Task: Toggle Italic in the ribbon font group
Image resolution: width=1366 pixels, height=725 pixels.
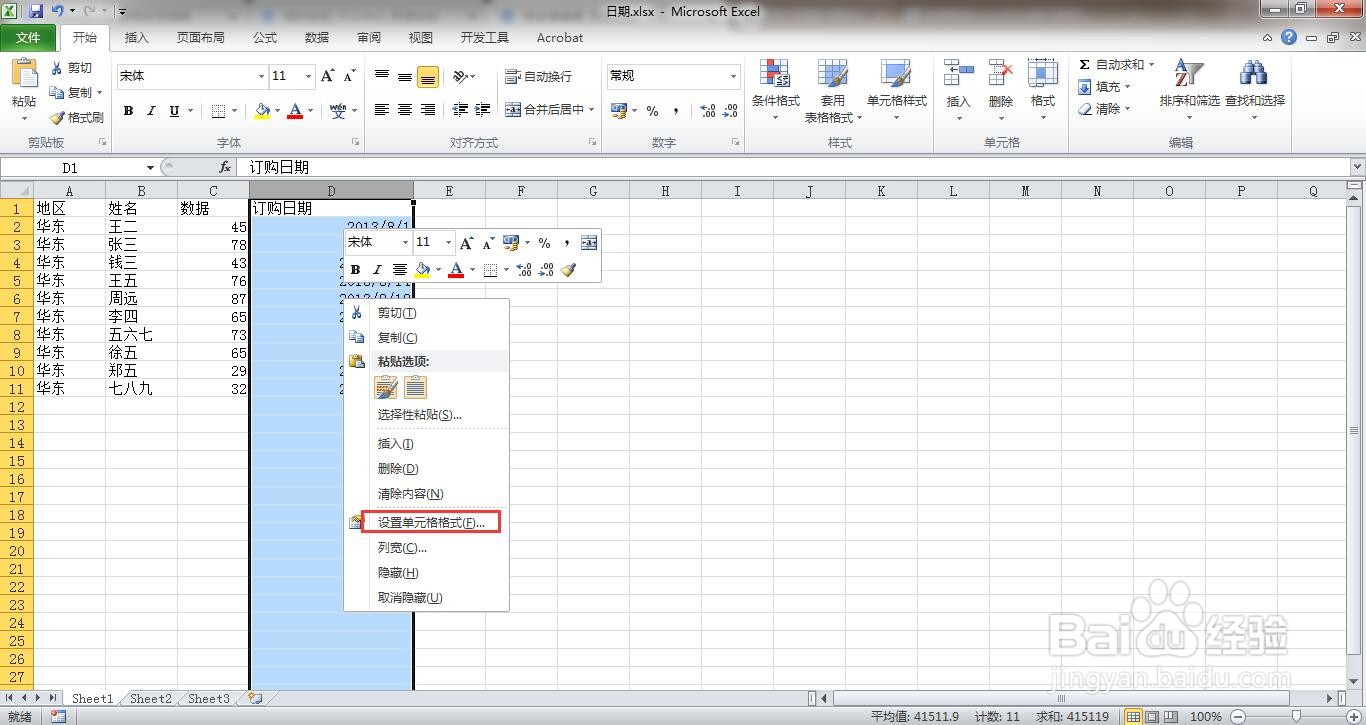Action: 151,111
